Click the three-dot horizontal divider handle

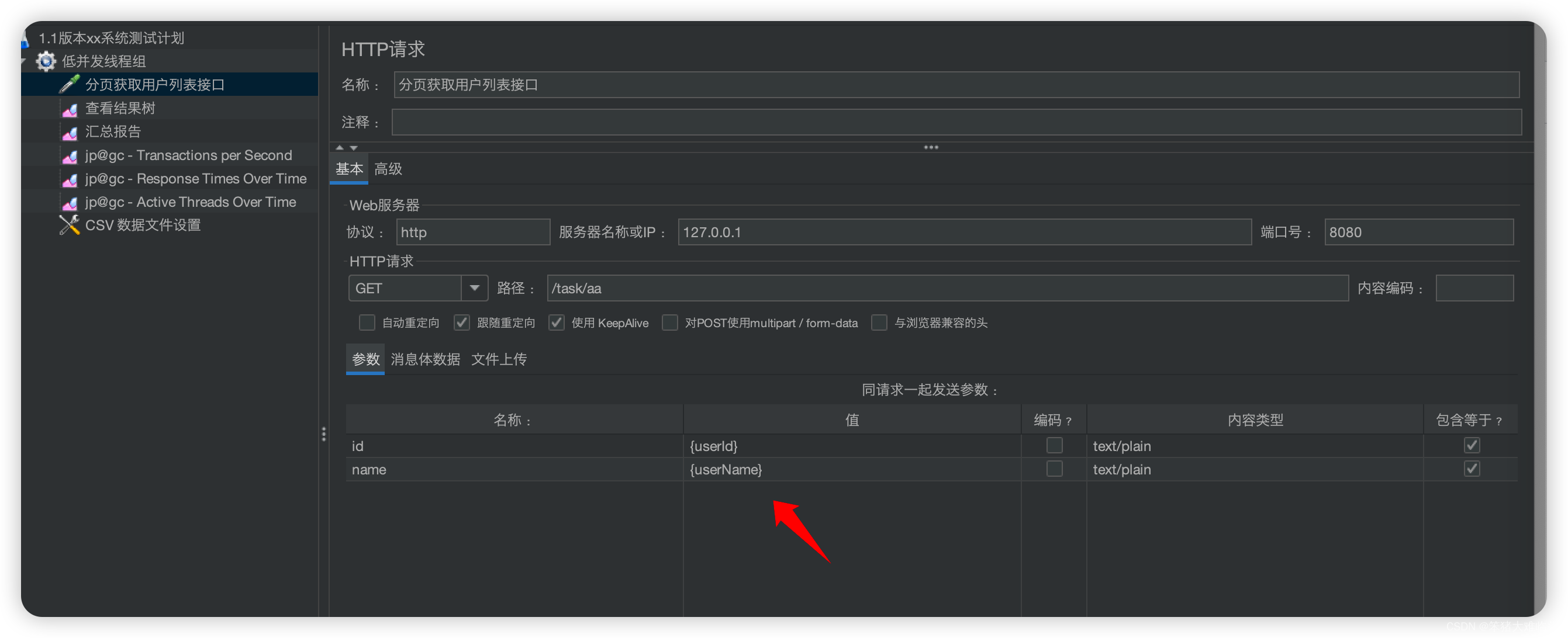(x=931, y=147)
